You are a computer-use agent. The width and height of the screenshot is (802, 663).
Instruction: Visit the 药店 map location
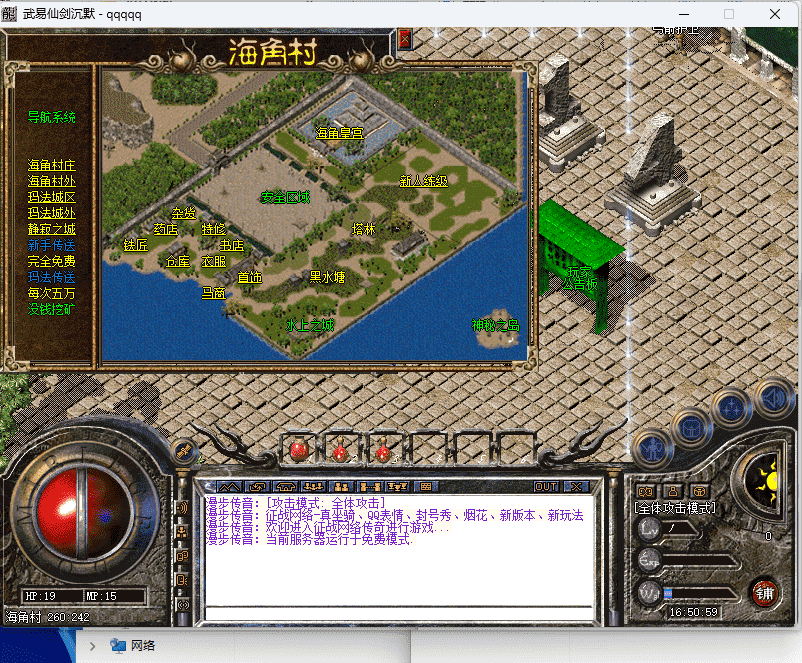pyautogui.click(x=166, y=229)
